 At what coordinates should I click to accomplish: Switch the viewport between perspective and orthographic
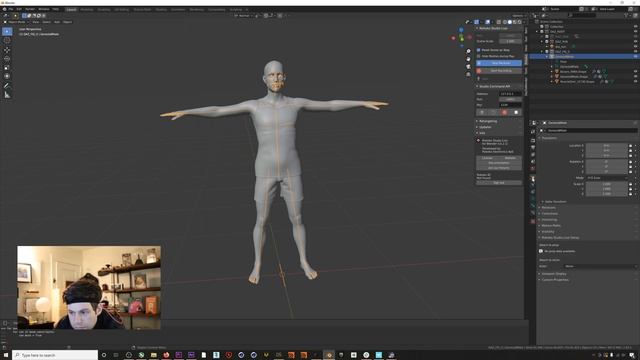(x=468, y=74)
